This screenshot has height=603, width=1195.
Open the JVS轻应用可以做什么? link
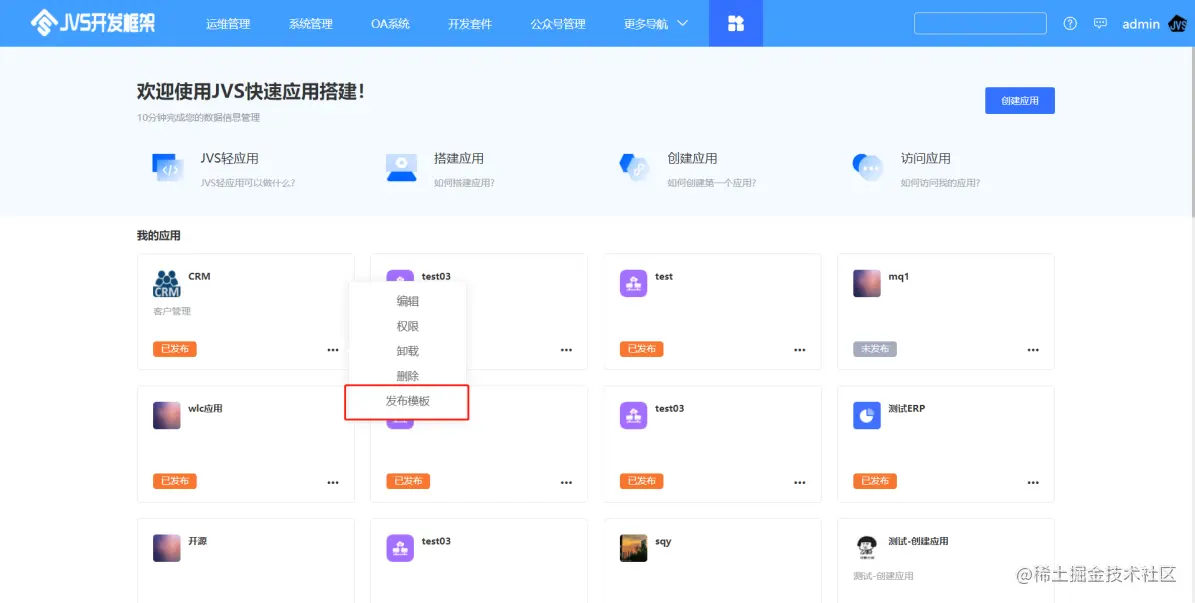248,183
